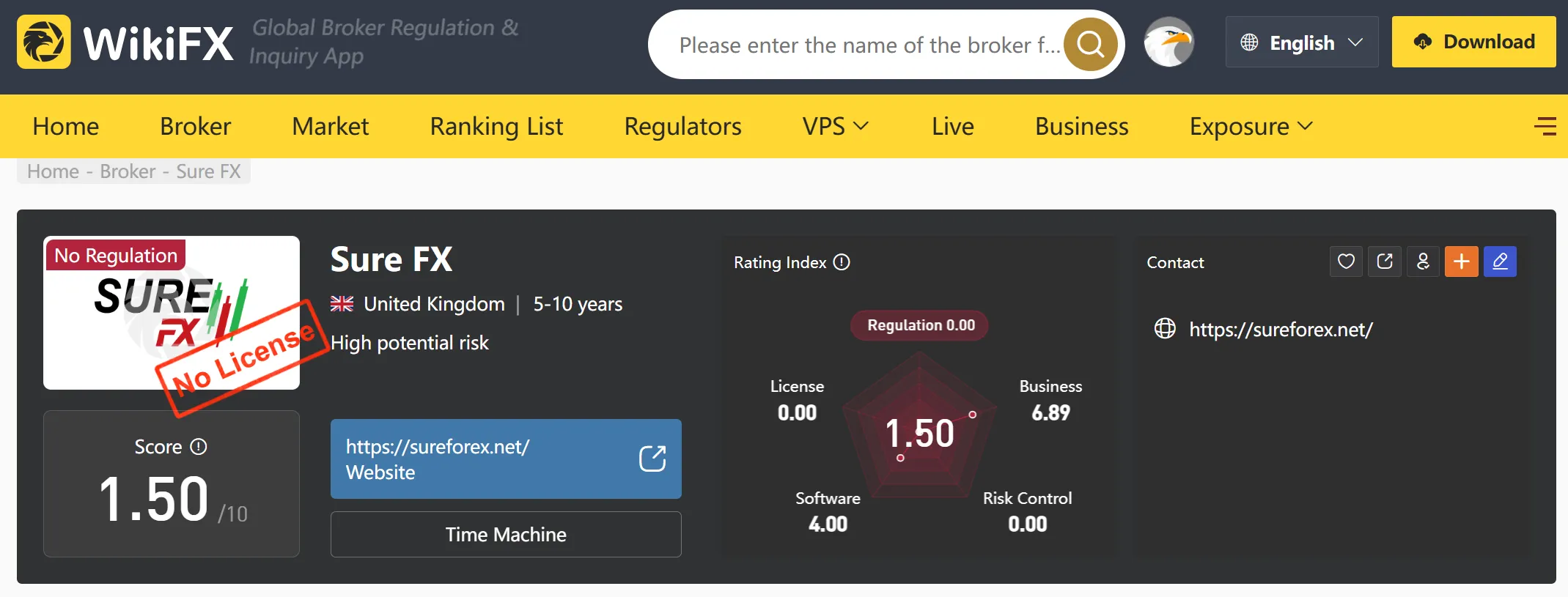
Task: Click the external link icon on website button
Action: (652, 459)
